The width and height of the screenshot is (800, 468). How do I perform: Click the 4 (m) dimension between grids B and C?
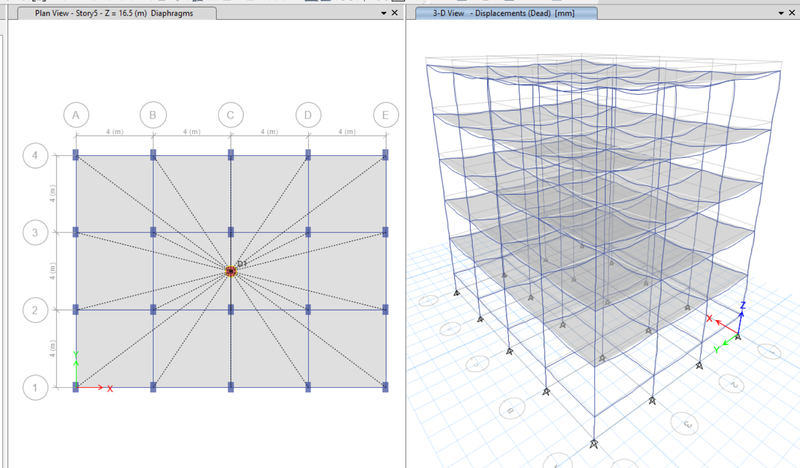click(192, 132)
